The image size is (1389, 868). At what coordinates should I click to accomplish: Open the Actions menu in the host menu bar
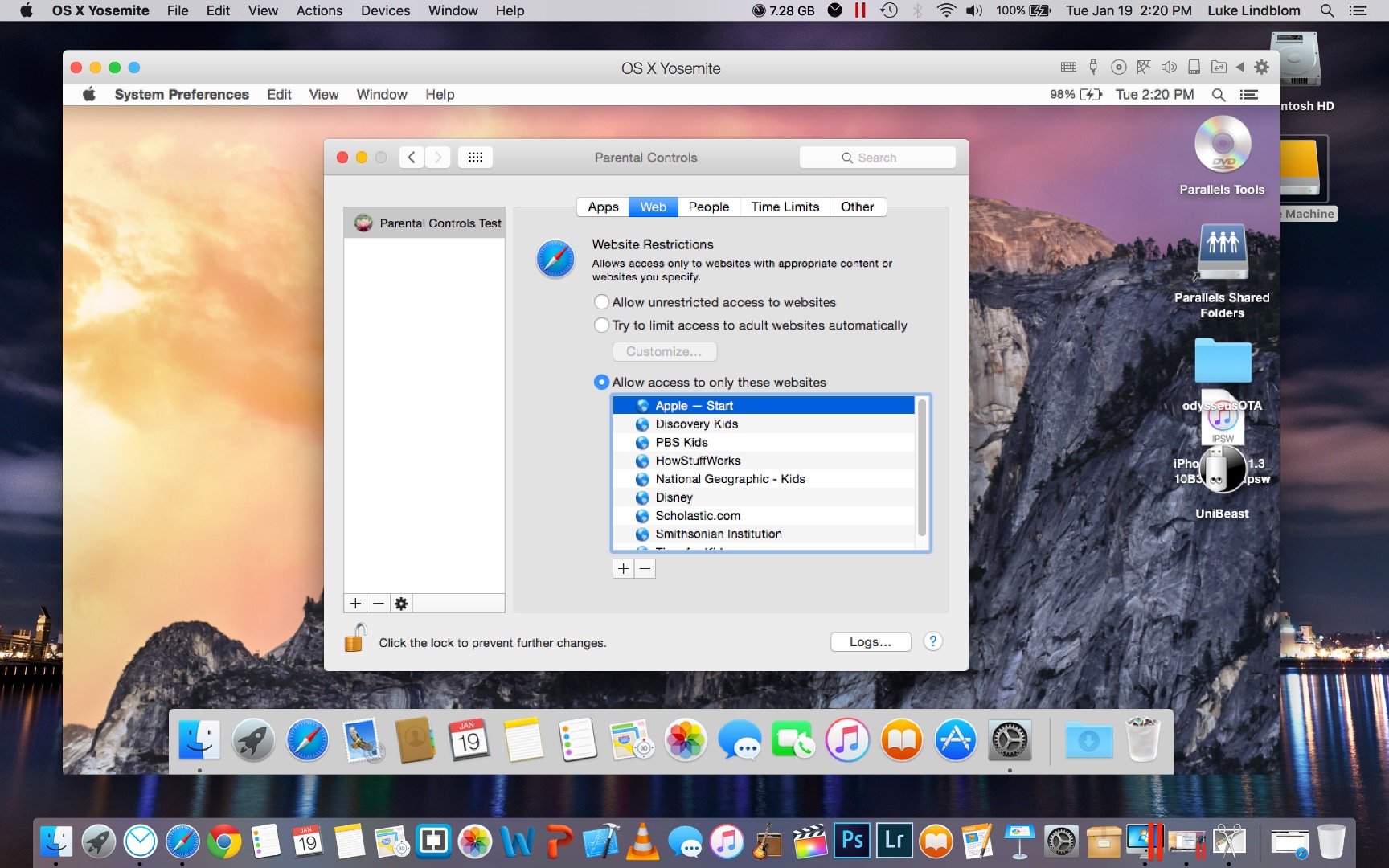(319, 10)
